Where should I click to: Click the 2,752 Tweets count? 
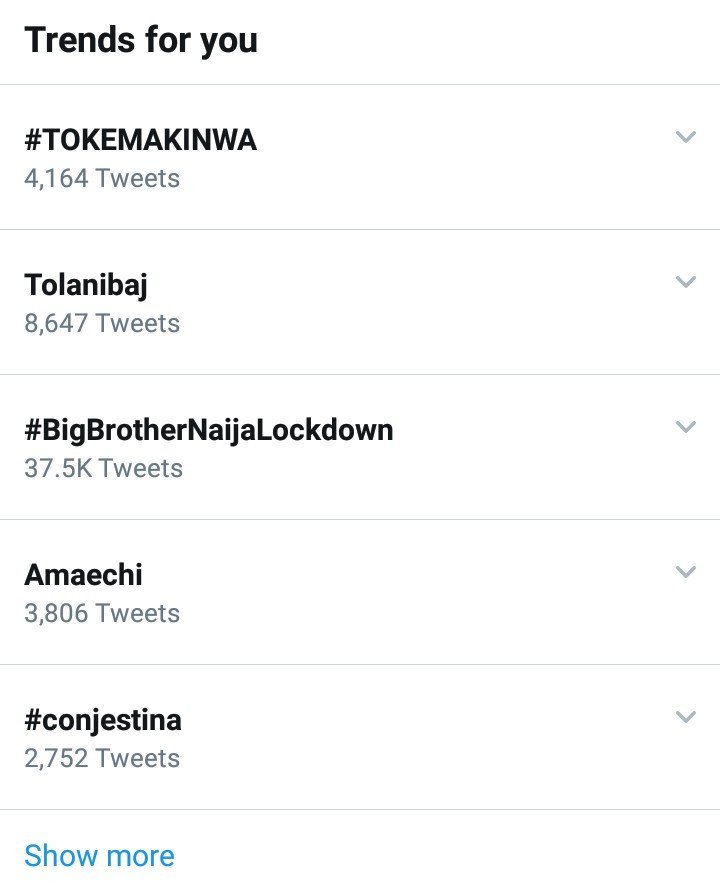[102, 759]
